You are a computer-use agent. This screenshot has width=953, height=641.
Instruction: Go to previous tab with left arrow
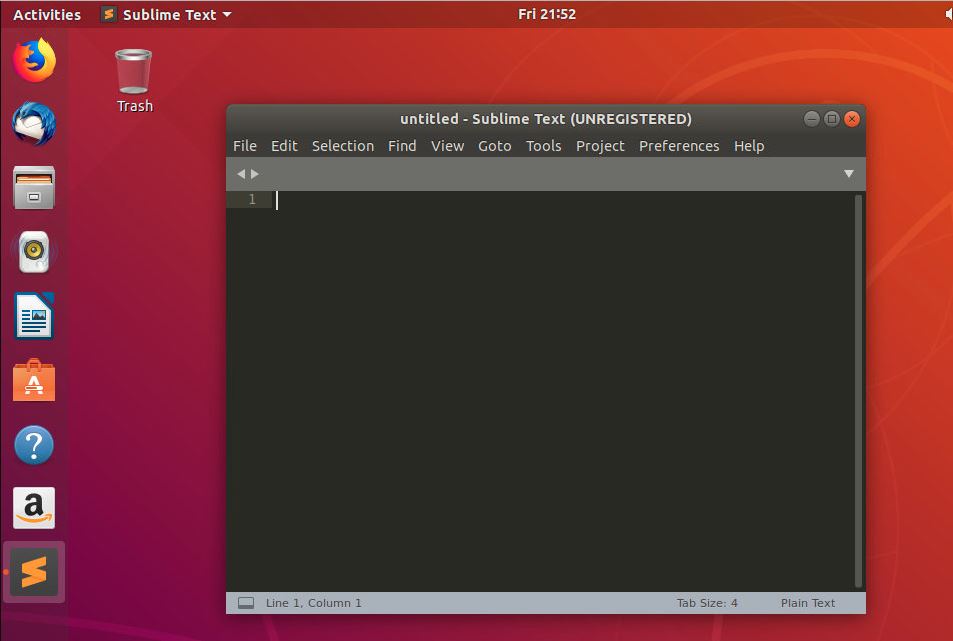point(241,174)
